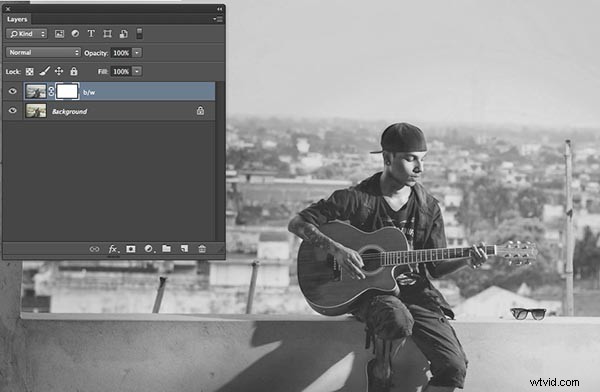Open the Fill slider dropdown arrow
The height and width of the screenshot is (392, 600).
(x=137, y=71)
